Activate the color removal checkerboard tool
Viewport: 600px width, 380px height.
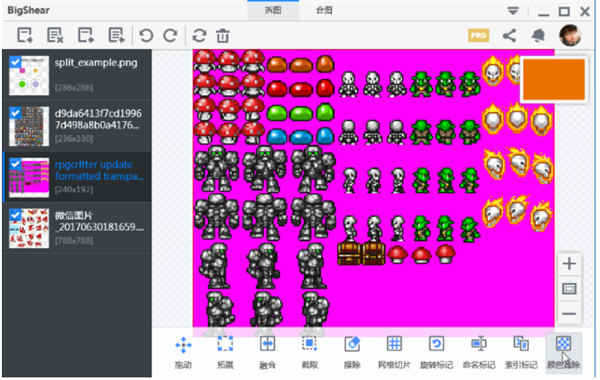(563, 352)
